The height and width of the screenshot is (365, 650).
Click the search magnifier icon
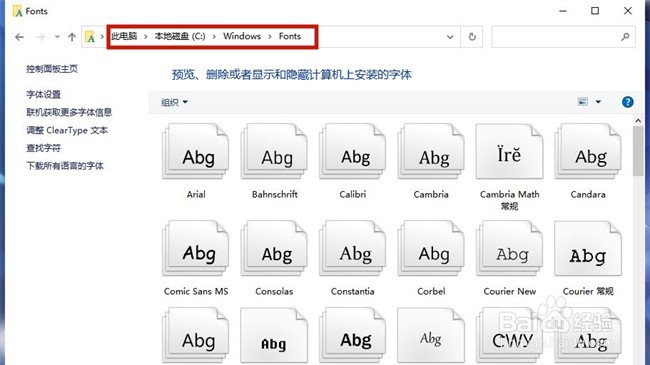point(625,36)
